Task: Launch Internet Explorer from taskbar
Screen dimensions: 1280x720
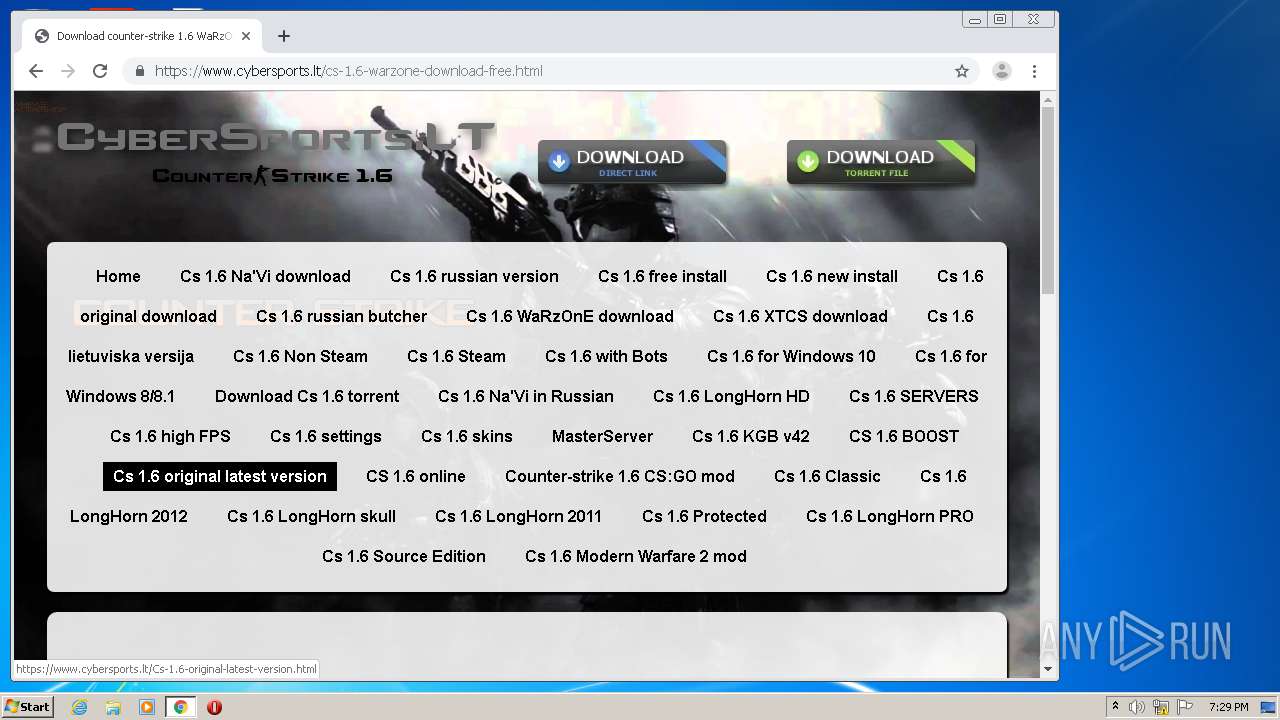Action: coord(80,707)
